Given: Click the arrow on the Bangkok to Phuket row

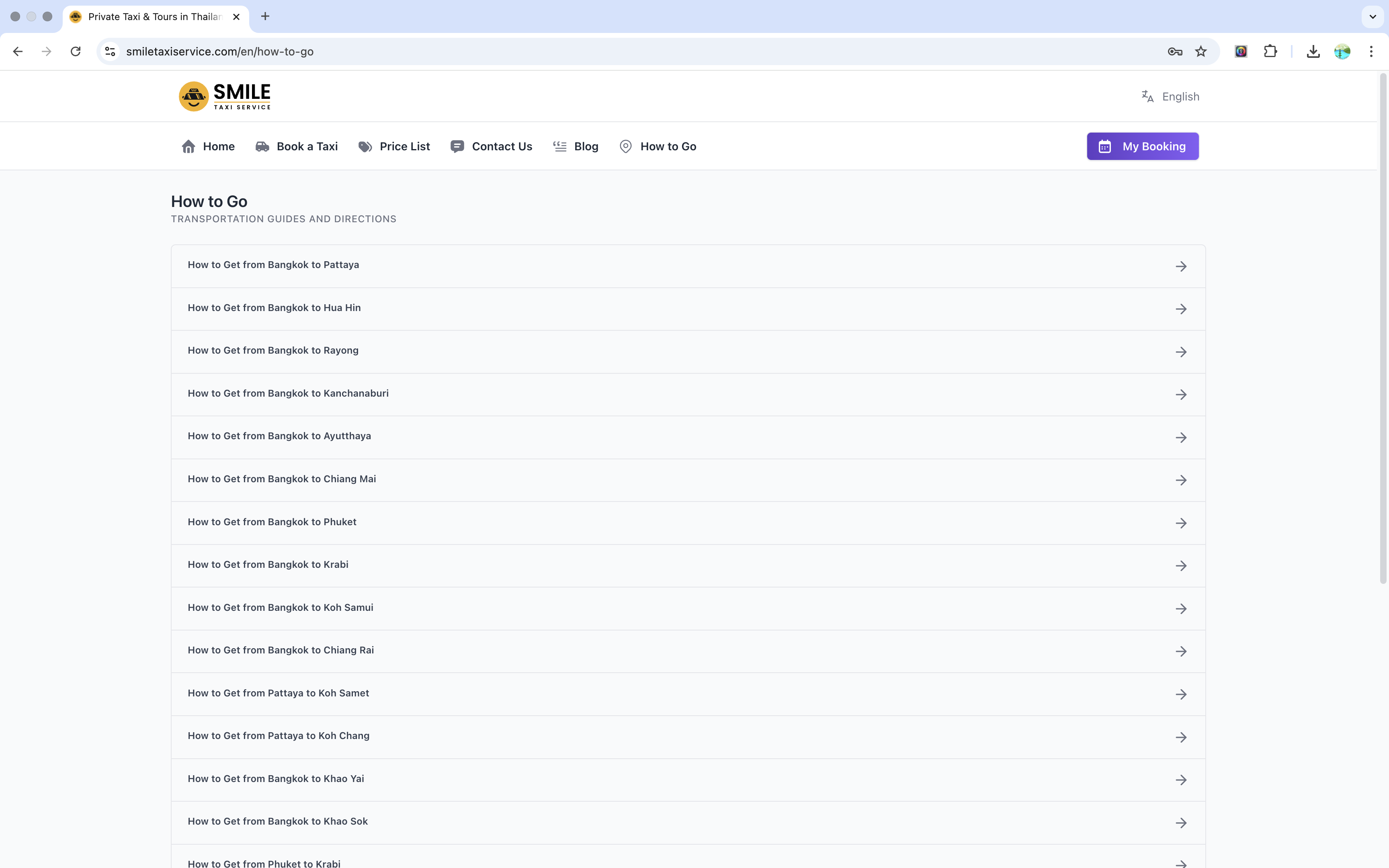Looking at the screenshot, I should click(x=1181, y=523).
